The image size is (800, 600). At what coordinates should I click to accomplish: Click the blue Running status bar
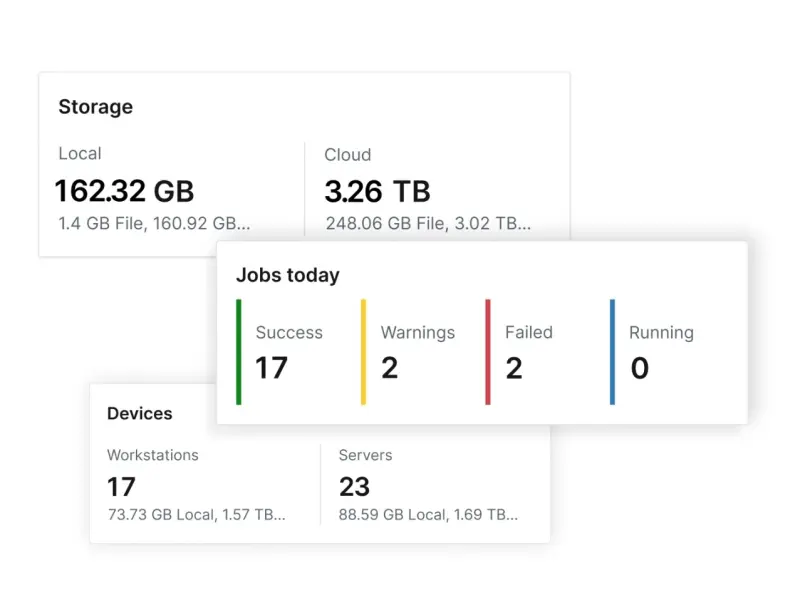click(612, 352)
